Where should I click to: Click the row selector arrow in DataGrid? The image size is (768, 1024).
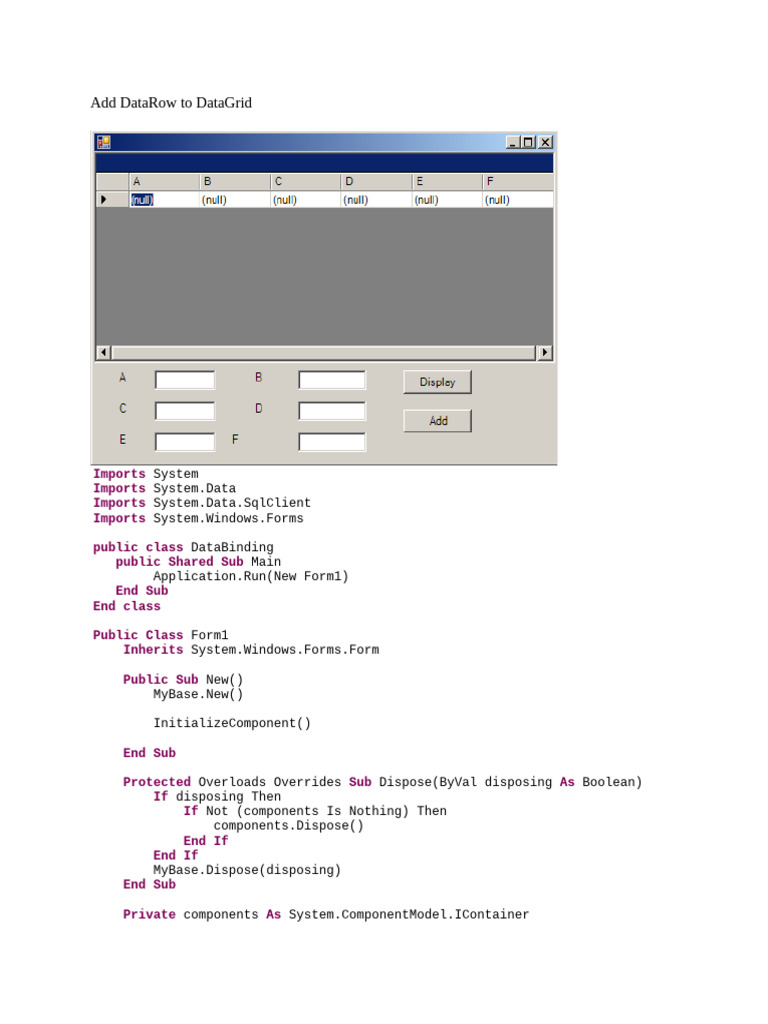tap(103, 200)
